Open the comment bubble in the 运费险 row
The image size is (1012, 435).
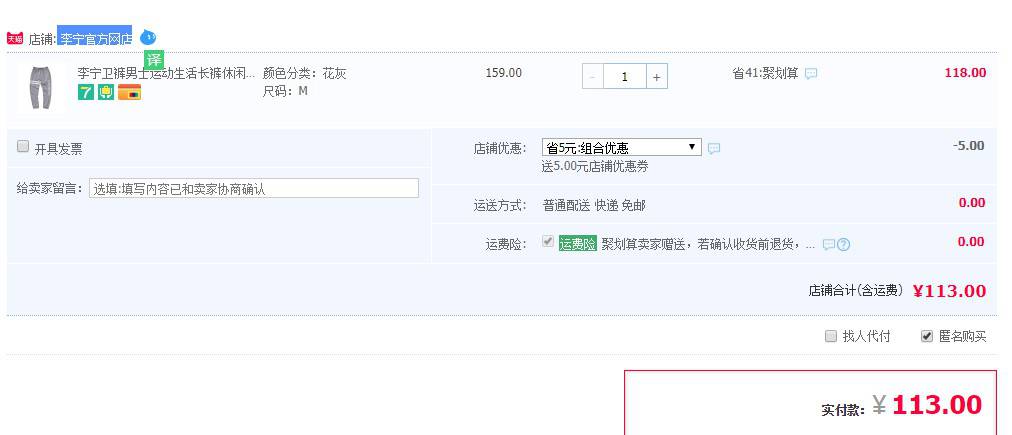click(829, 245)
